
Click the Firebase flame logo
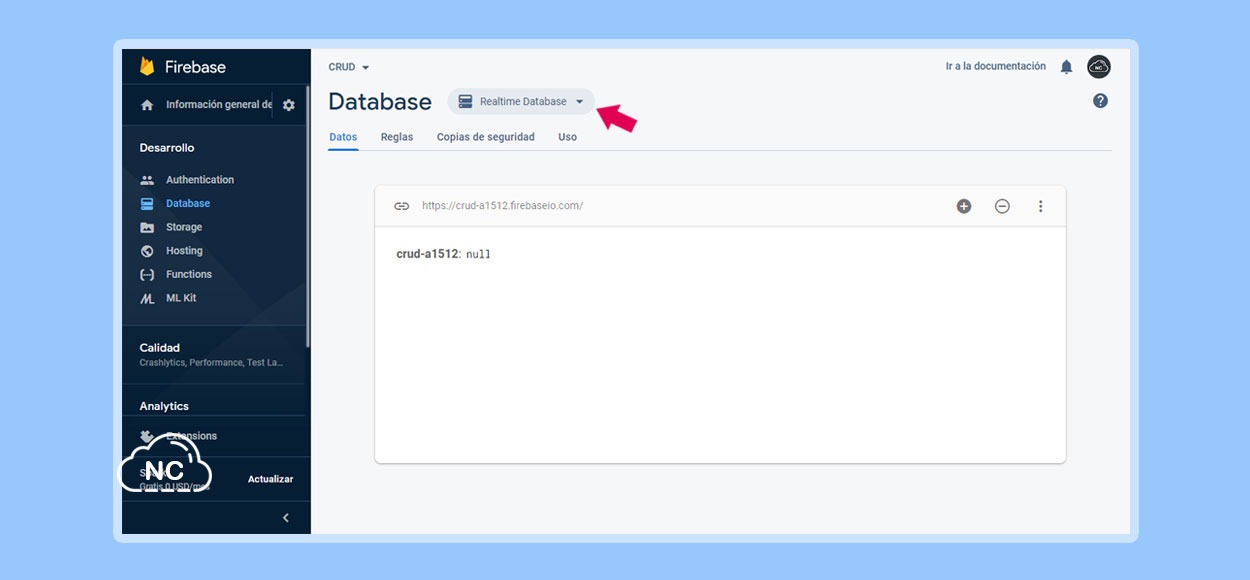click(x=147, y=67)
